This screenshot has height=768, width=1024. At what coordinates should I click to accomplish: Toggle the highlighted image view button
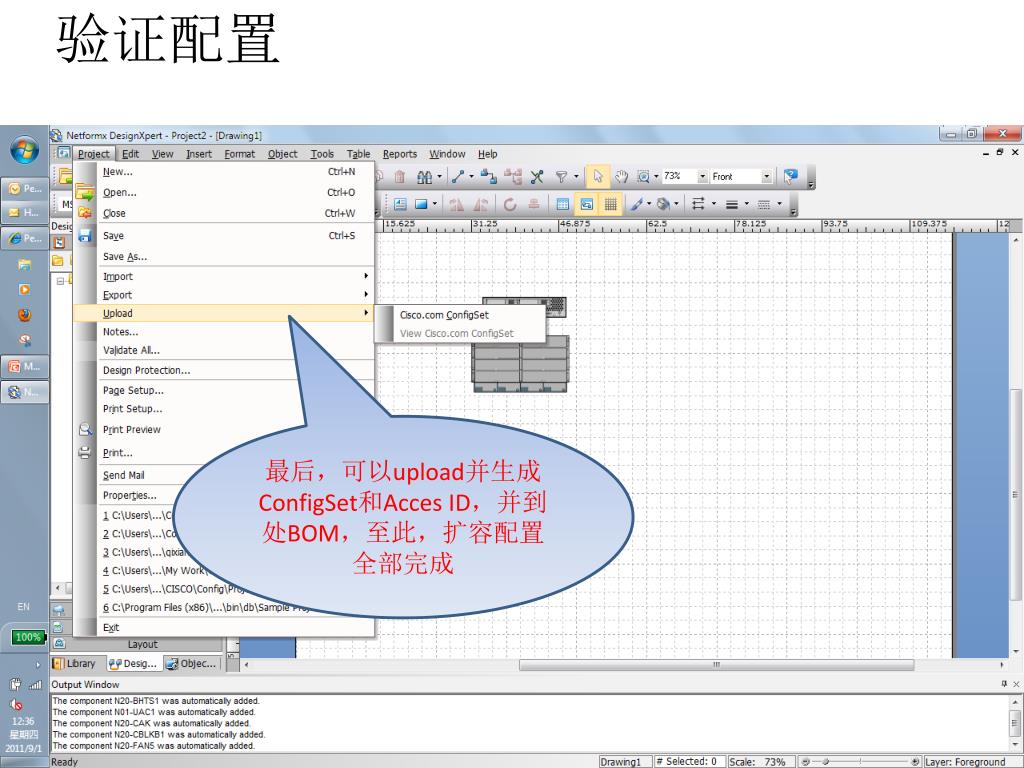(586, 204)
